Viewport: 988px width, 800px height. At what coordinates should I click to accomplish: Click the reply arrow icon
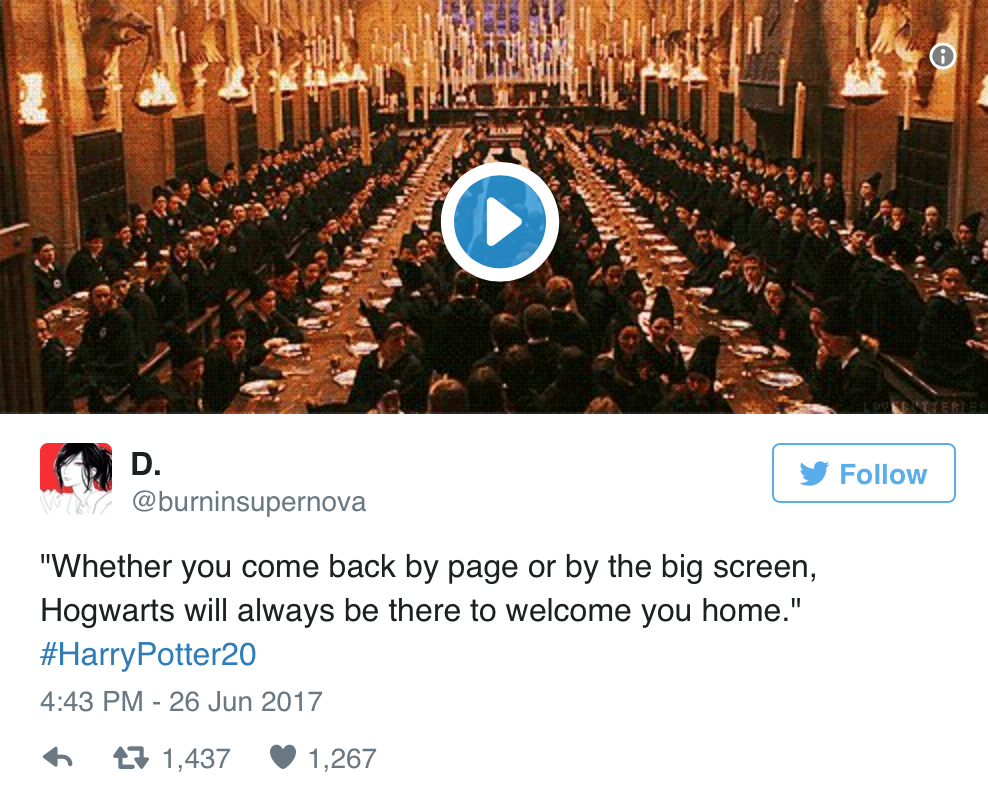click(58, 758)
